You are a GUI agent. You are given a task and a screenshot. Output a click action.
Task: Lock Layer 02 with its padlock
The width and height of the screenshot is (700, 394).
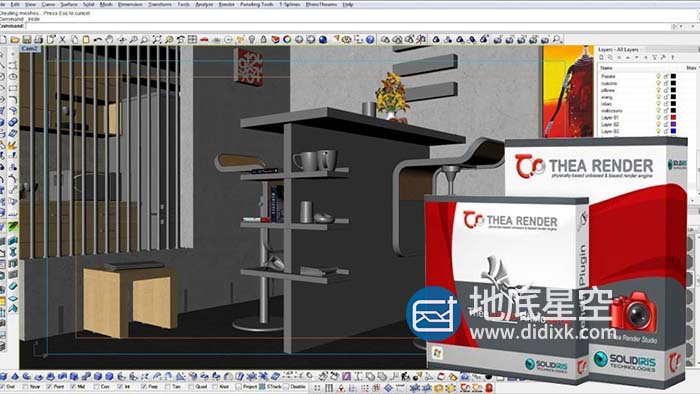pos(666,124)
